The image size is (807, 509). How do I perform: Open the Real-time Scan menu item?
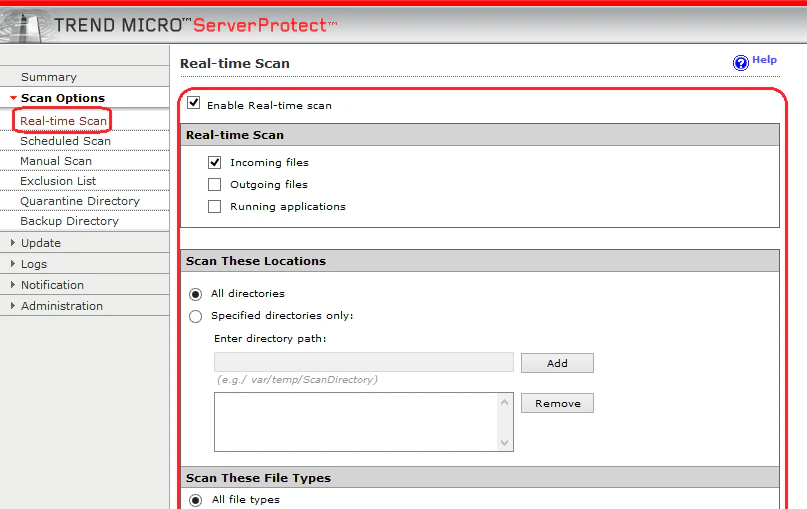(x=63, y=121)
